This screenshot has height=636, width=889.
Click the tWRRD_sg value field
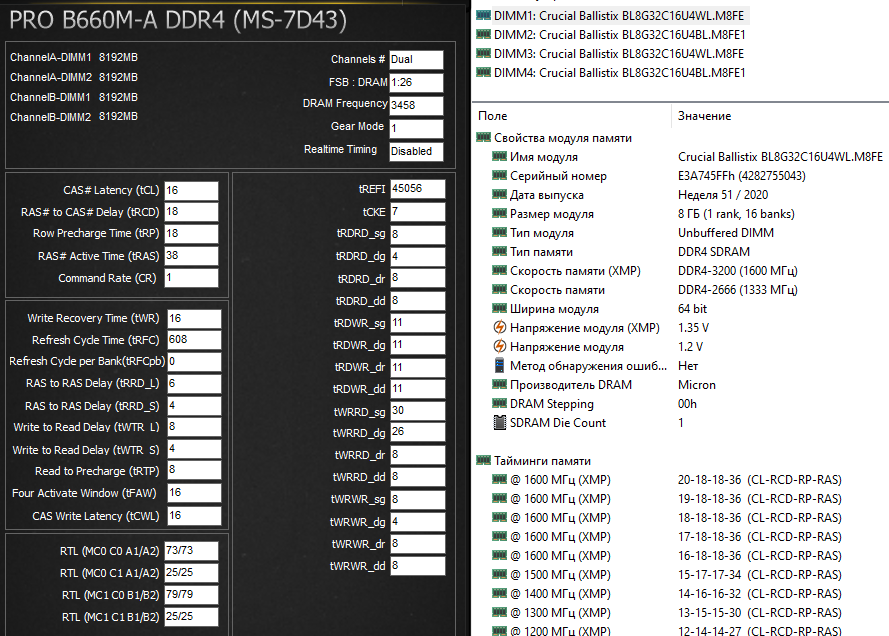coord(418,411)
